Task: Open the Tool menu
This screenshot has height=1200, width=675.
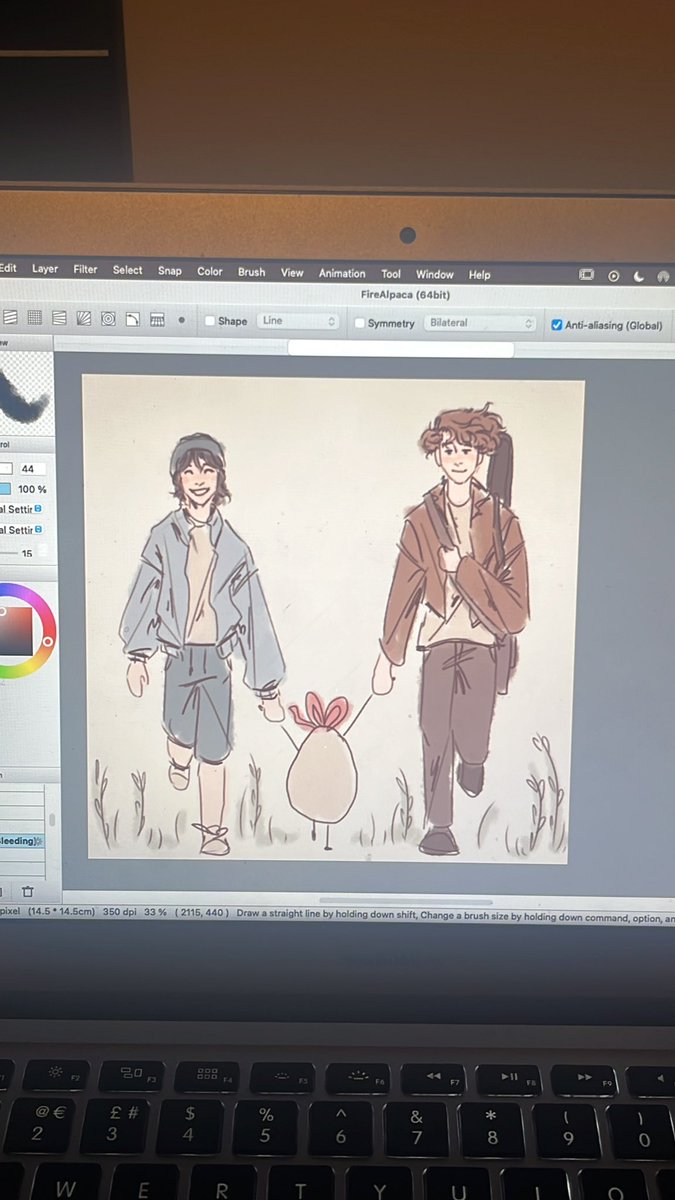Action: click(391, 274)
